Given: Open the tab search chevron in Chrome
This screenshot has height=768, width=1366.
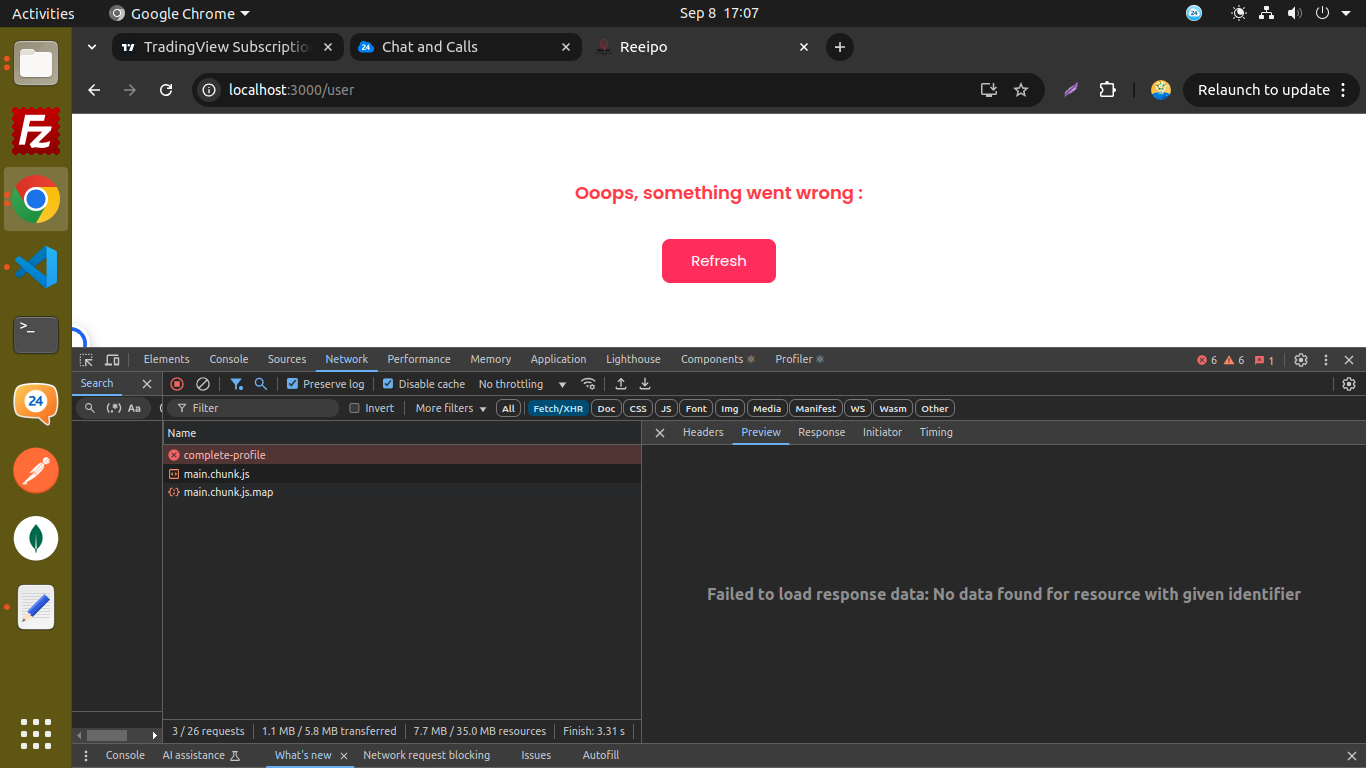Looking at the screenshot, I should [x=92, y=47].
